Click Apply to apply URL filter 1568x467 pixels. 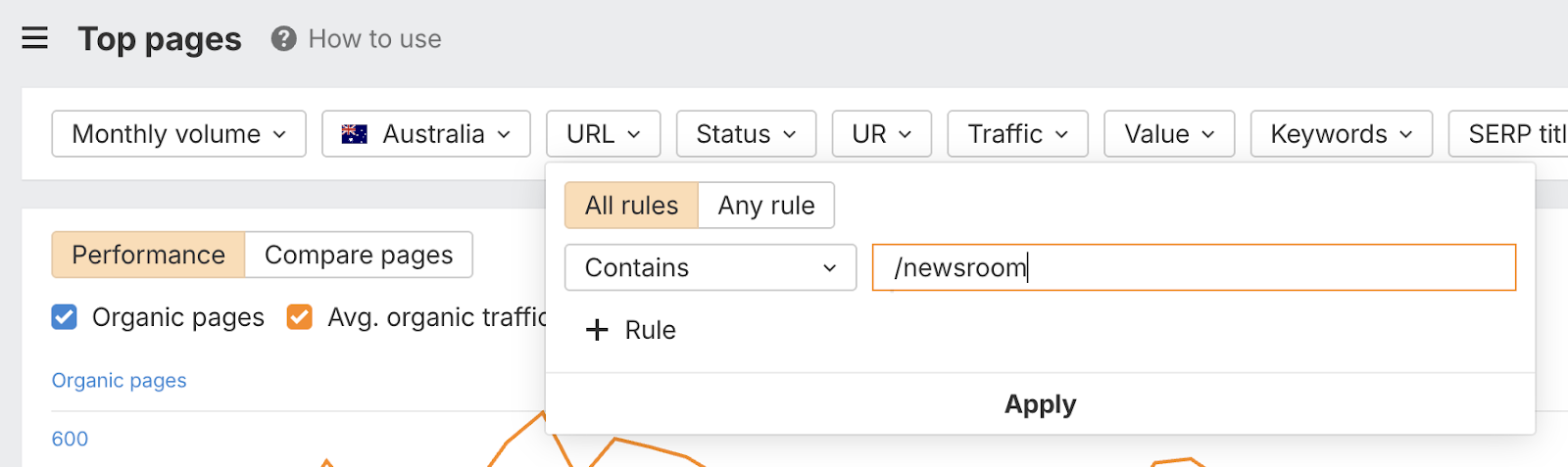pos(1040,404)
